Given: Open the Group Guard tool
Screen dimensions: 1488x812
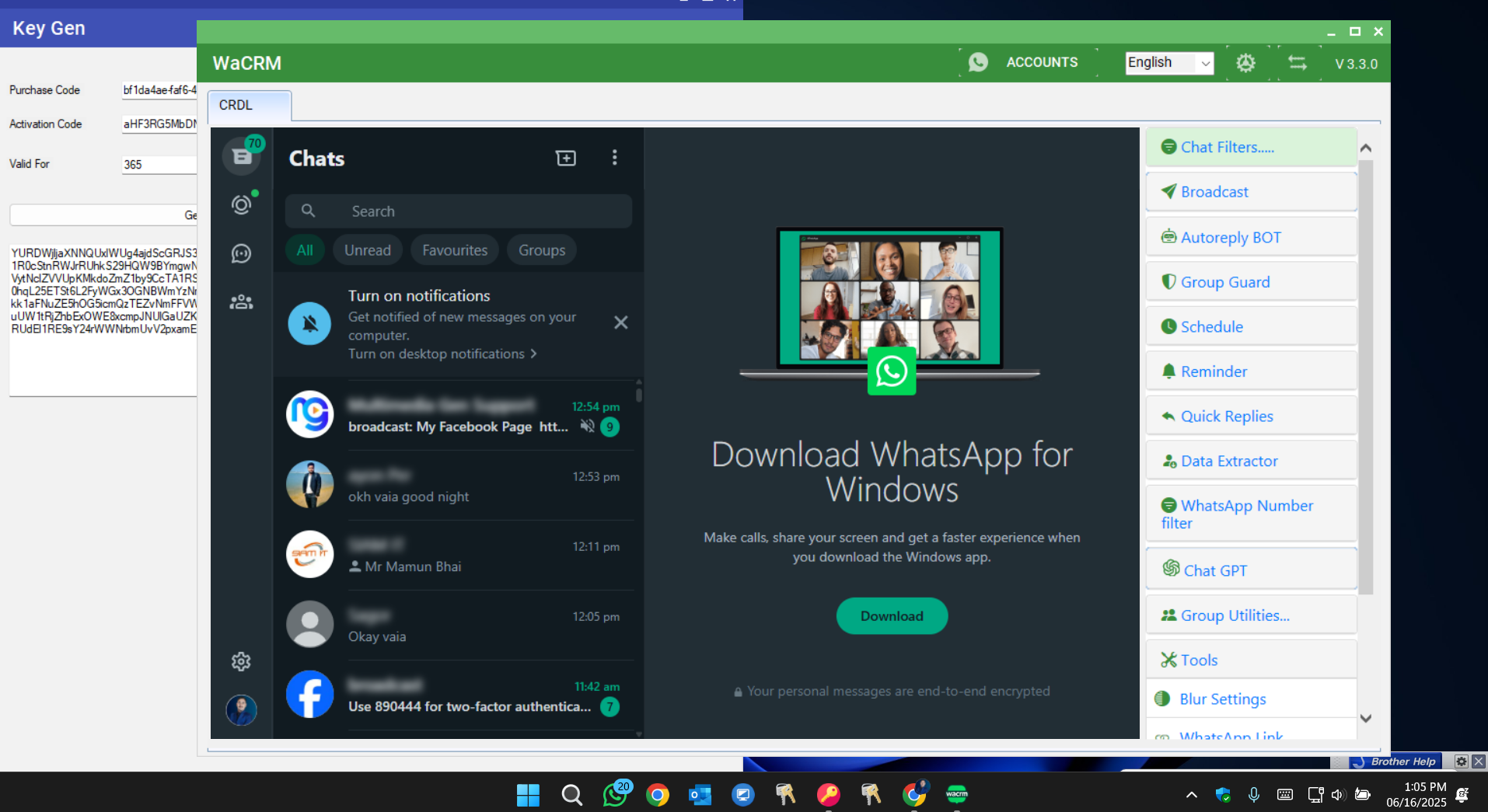Looking at the screenshot, I should 1251,282.
